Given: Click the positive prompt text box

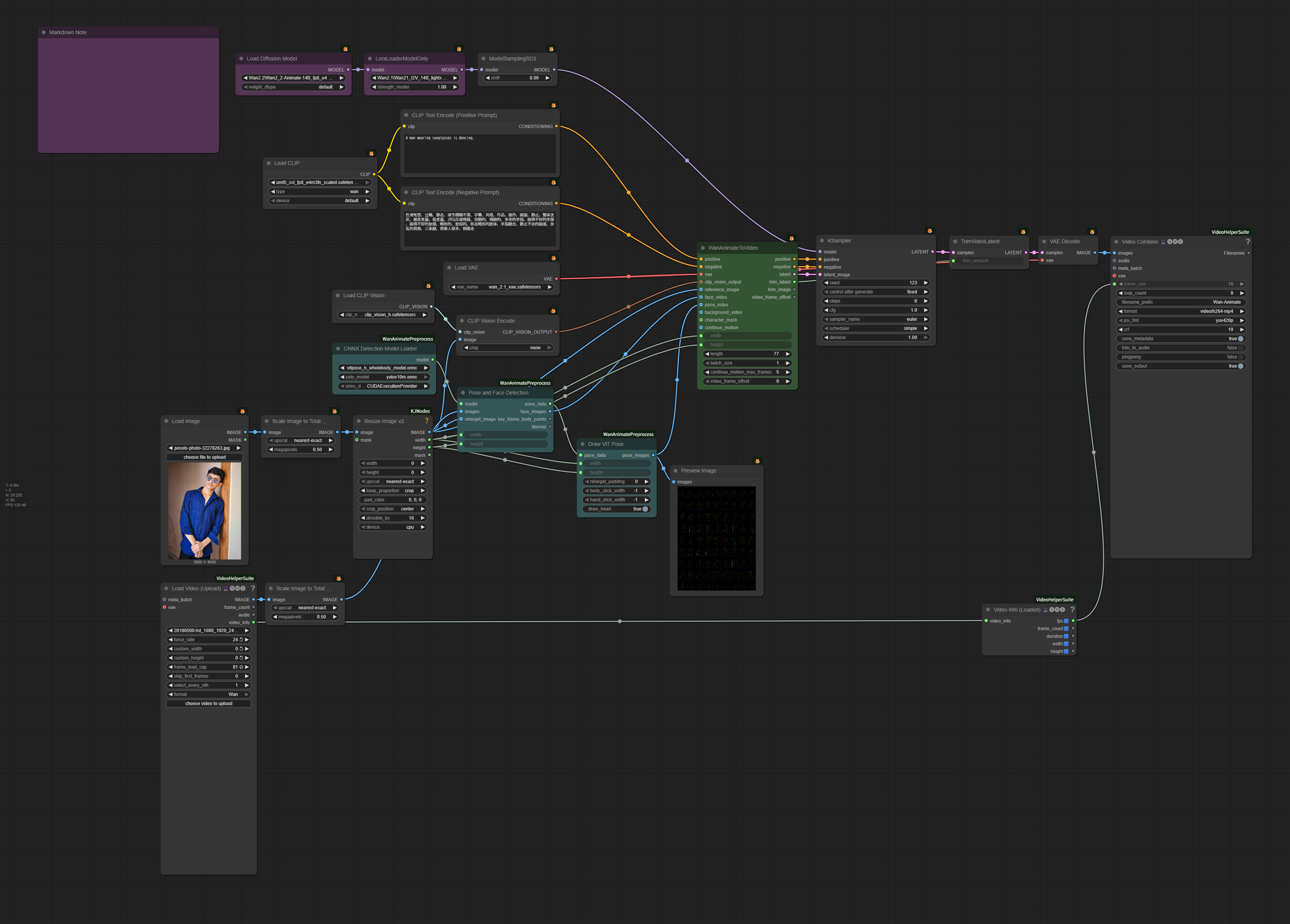Looking at the screenshot, I should 479,154.
